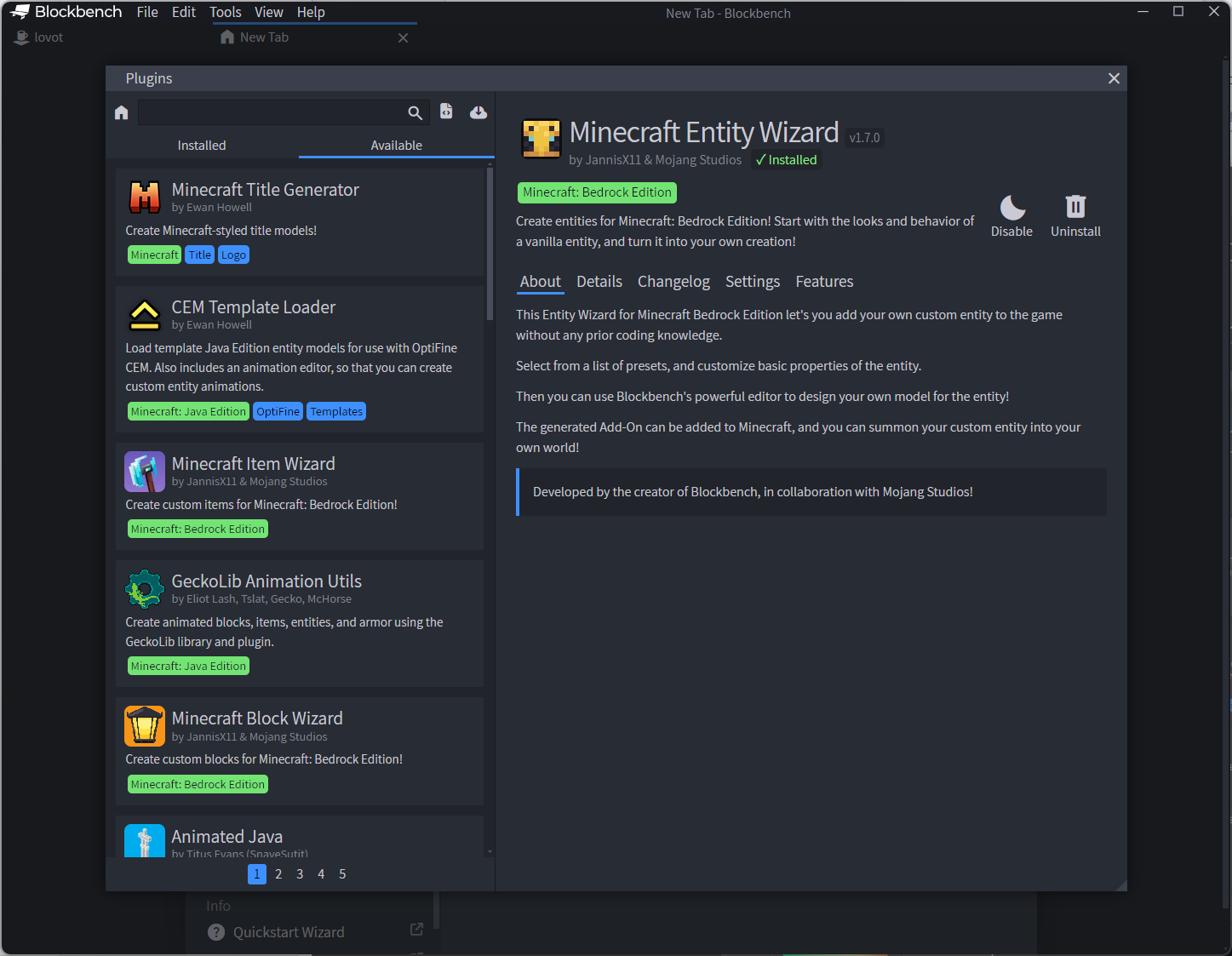Select current page 1 button

[x=257, y=874]
